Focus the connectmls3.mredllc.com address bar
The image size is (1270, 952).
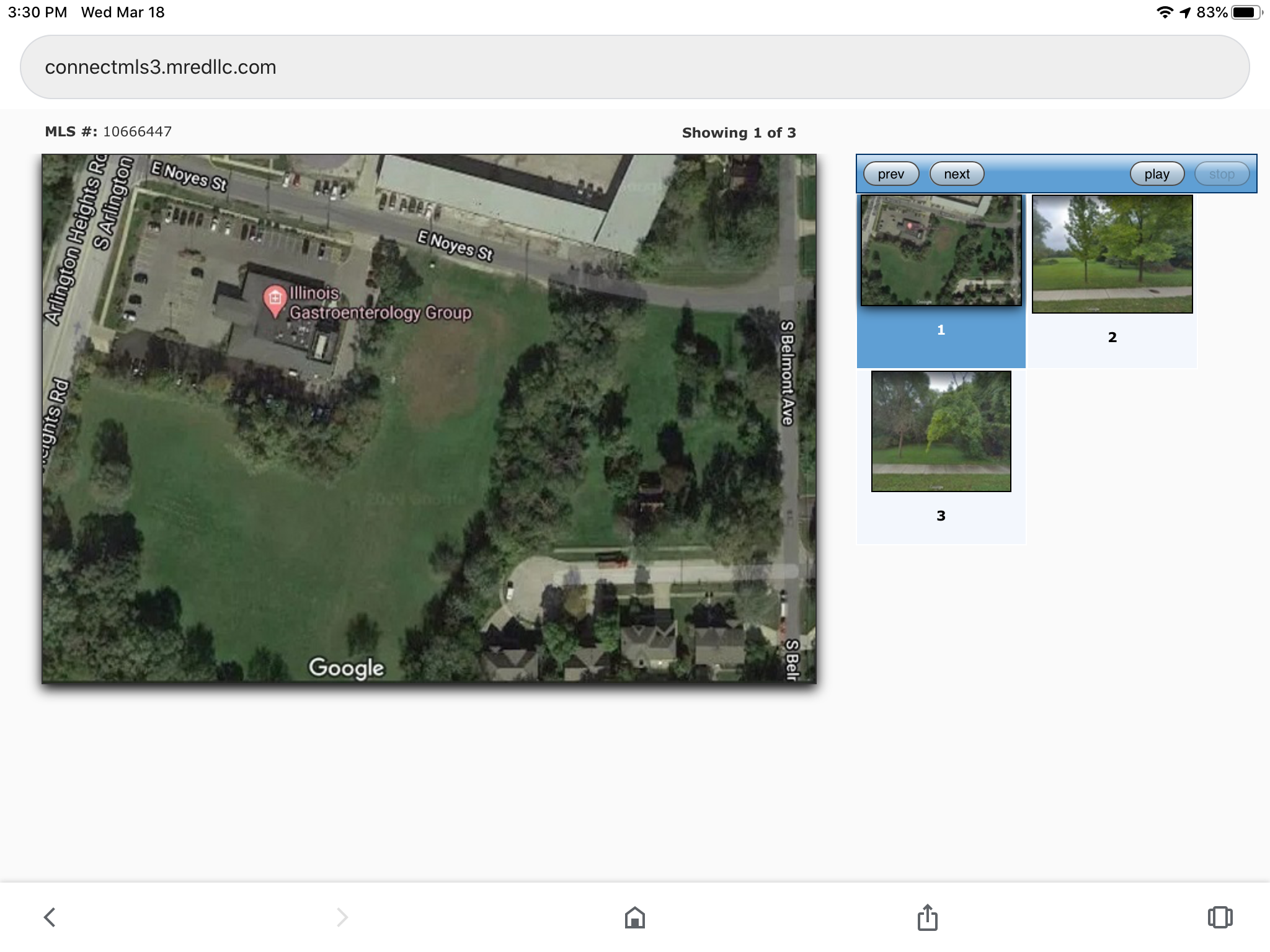(x=634, y=67)
